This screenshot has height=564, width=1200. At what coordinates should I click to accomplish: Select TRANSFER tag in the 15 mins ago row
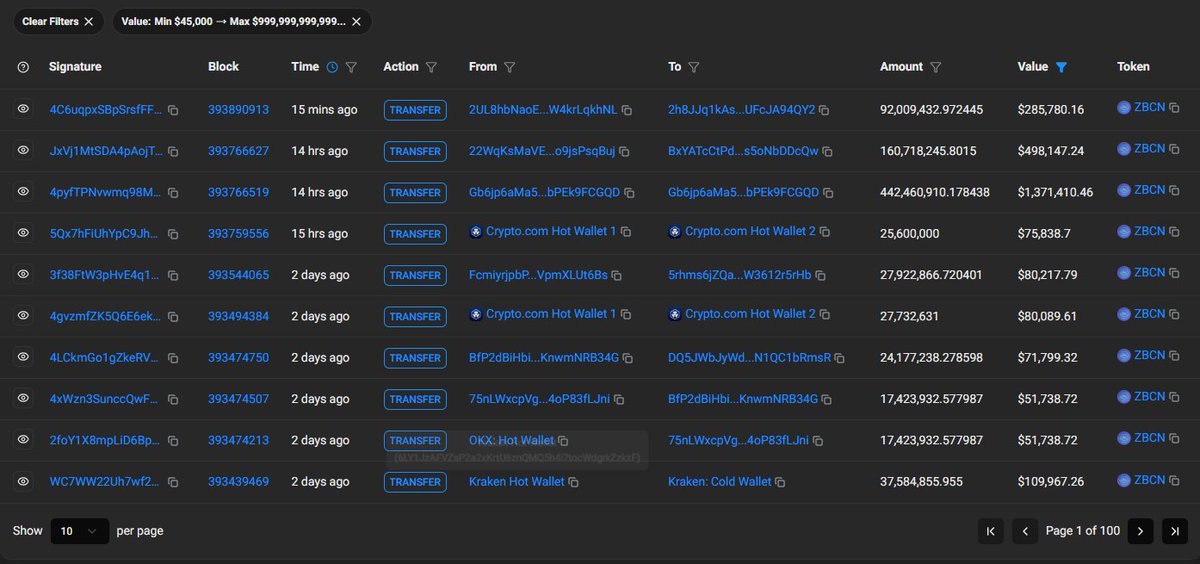tap(415, 110)
